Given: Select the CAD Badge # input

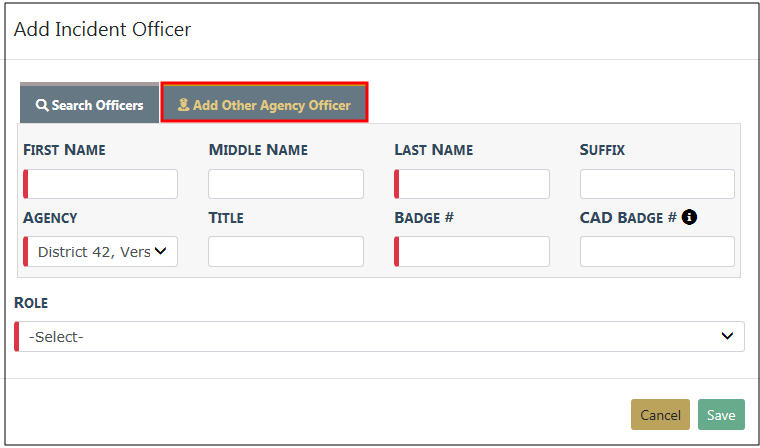Looking at the screenshot, I should [x=657, y=252].
